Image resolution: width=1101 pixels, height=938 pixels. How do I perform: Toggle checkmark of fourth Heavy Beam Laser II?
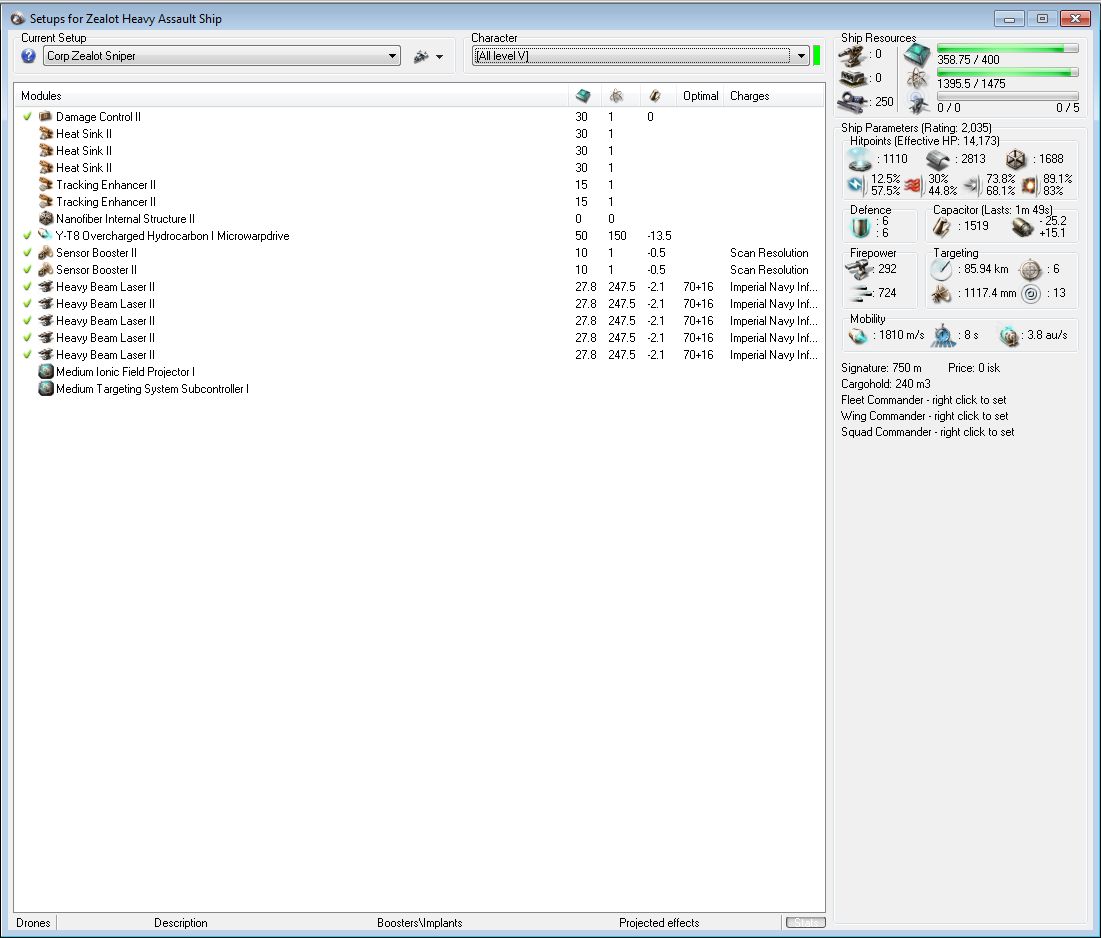pos(27,338)
